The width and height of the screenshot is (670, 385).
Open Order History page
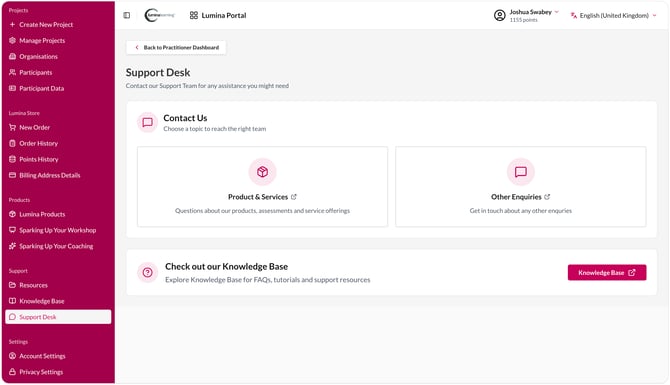pos(58,143)
